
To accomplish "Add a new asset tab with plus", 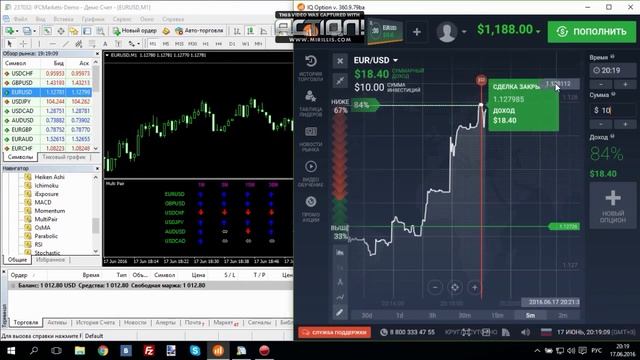I will 416,32.
